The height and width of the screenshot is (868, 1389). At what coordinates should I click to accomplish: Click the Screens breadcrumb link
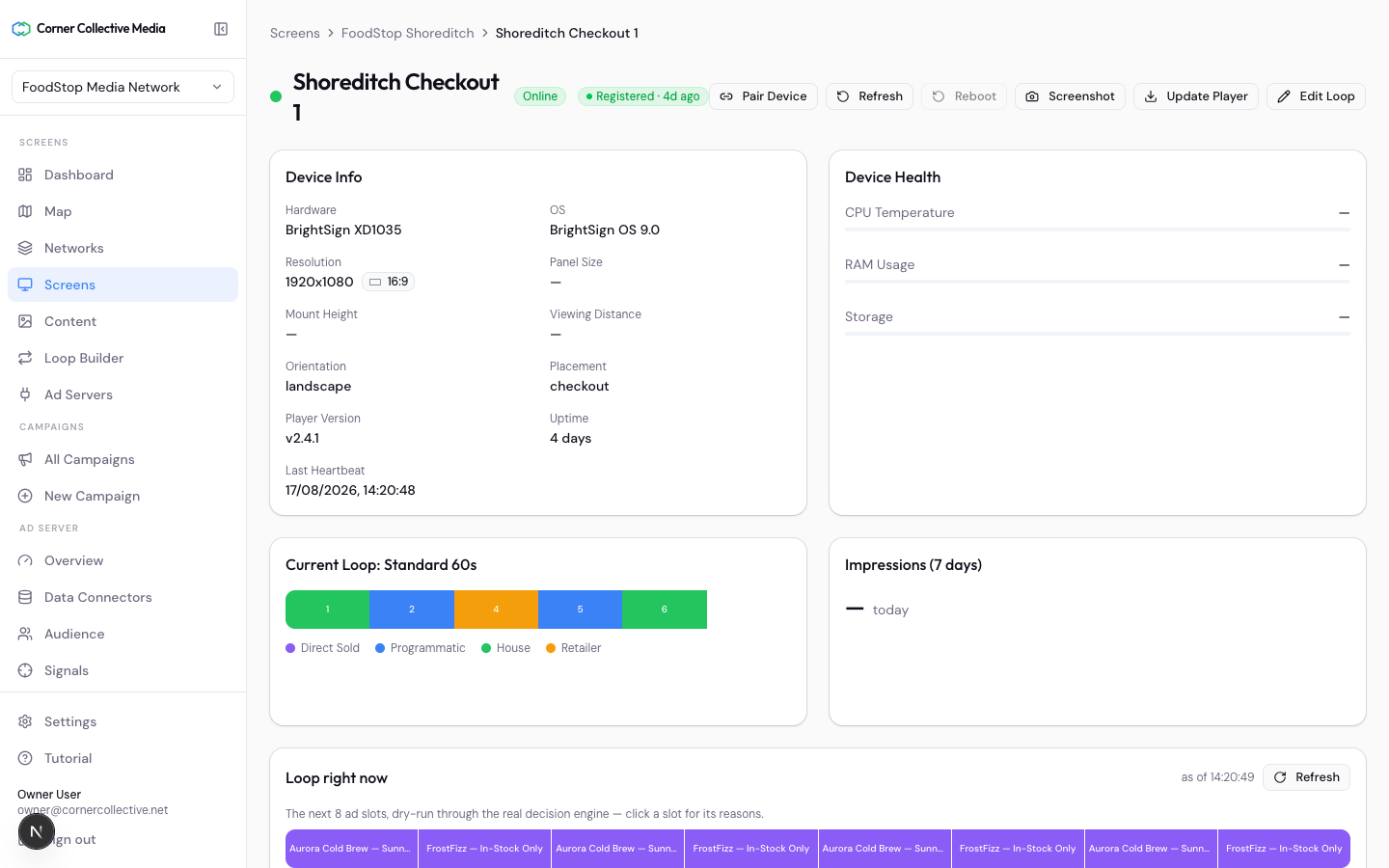[295, 33]
